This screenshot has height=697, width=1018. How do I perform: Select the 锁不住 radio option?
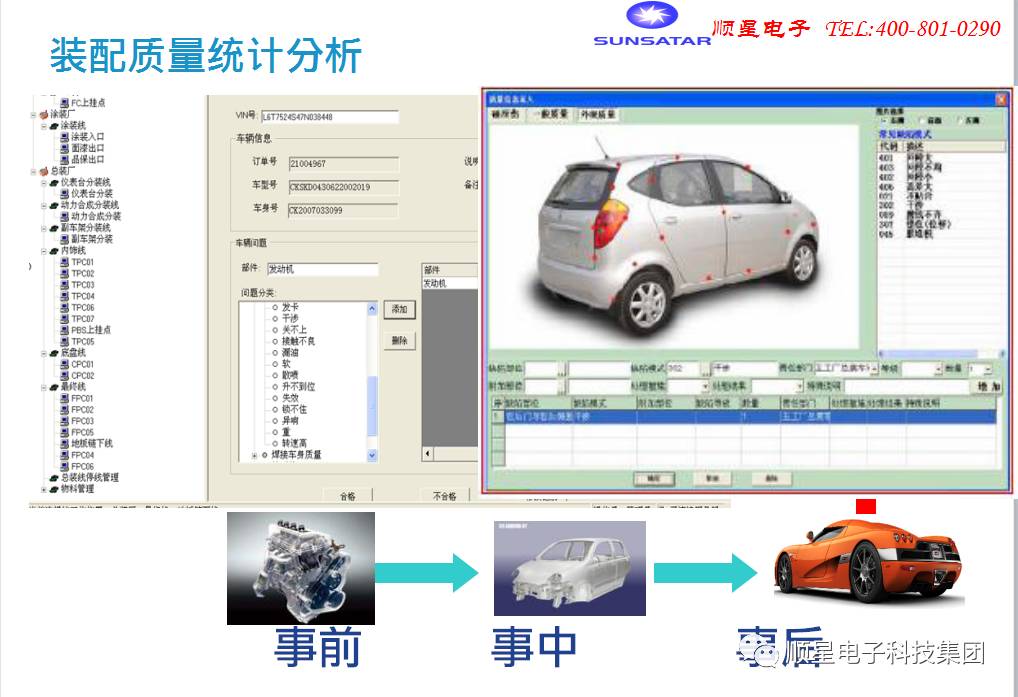pos(276,409)
